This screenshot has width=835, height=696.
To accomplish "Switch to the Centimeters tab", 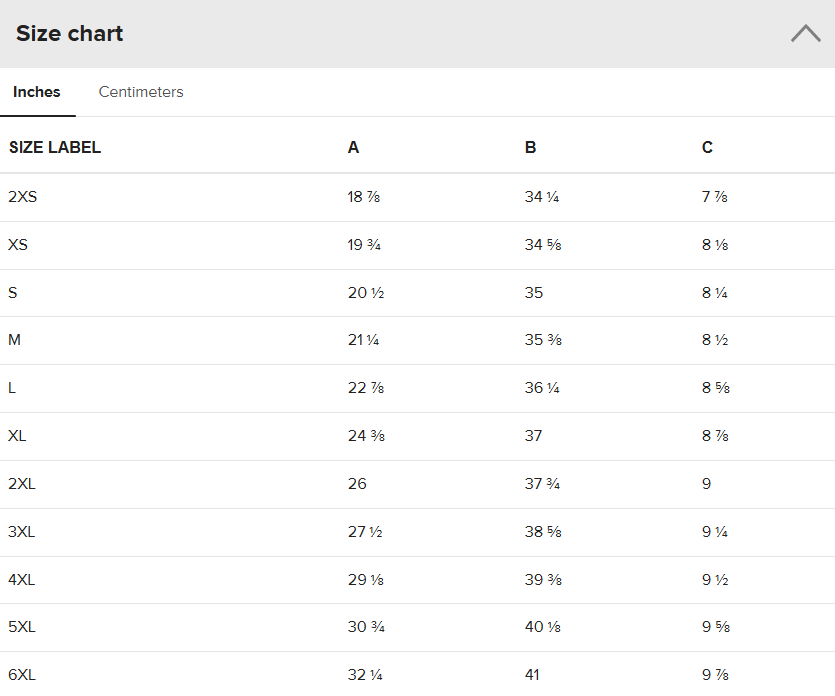I will 141,92.
